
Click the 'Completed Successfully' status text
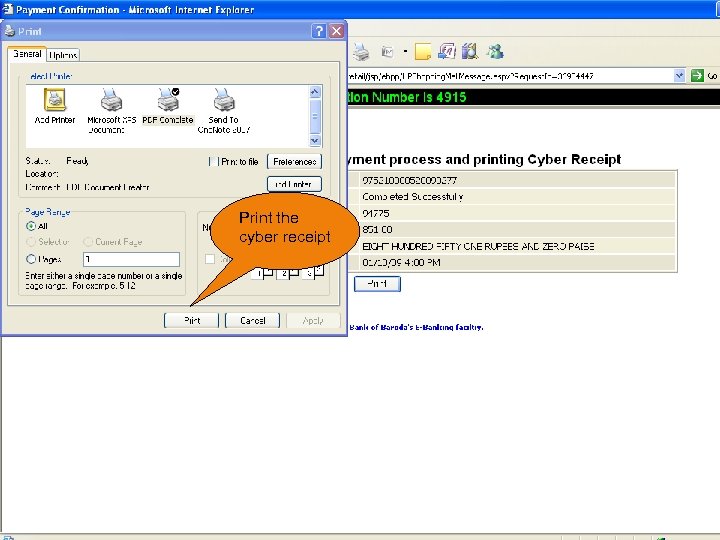tap(412, 197)
